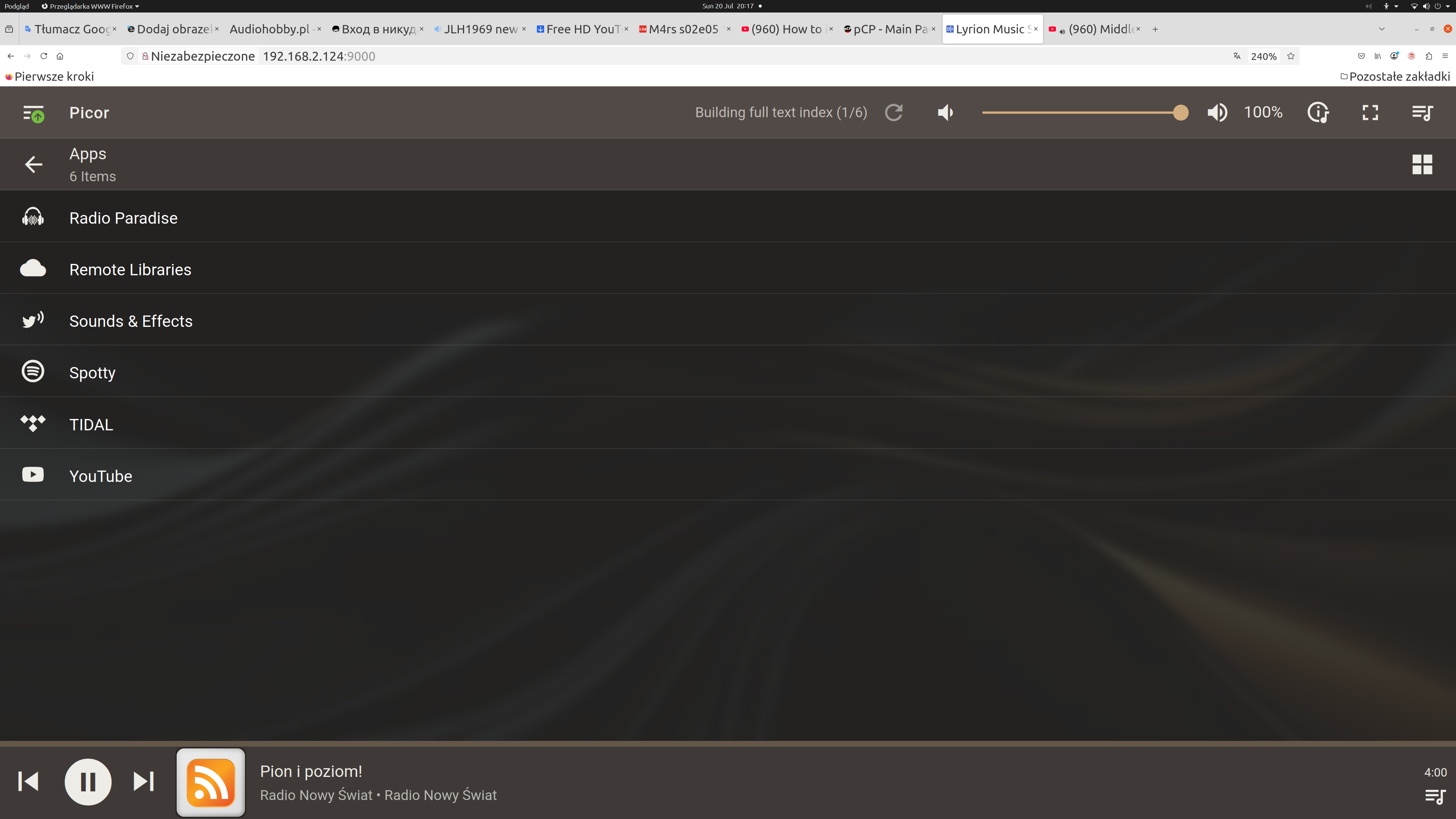This screenshot has width=1456, height=819.
Task: Click the TIDAL logo icon
Action: pos(33,424)
